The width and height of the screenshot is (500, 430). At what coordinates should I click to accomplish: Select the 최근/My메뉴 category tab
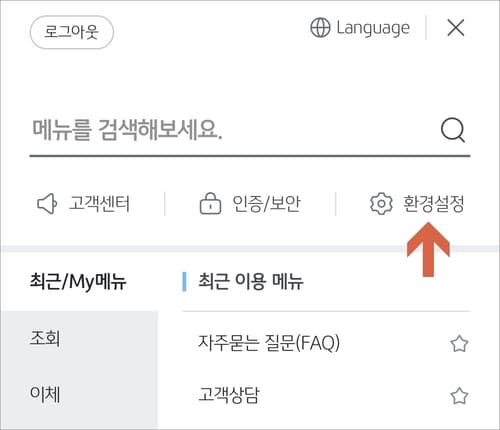(x=78, y=281)
